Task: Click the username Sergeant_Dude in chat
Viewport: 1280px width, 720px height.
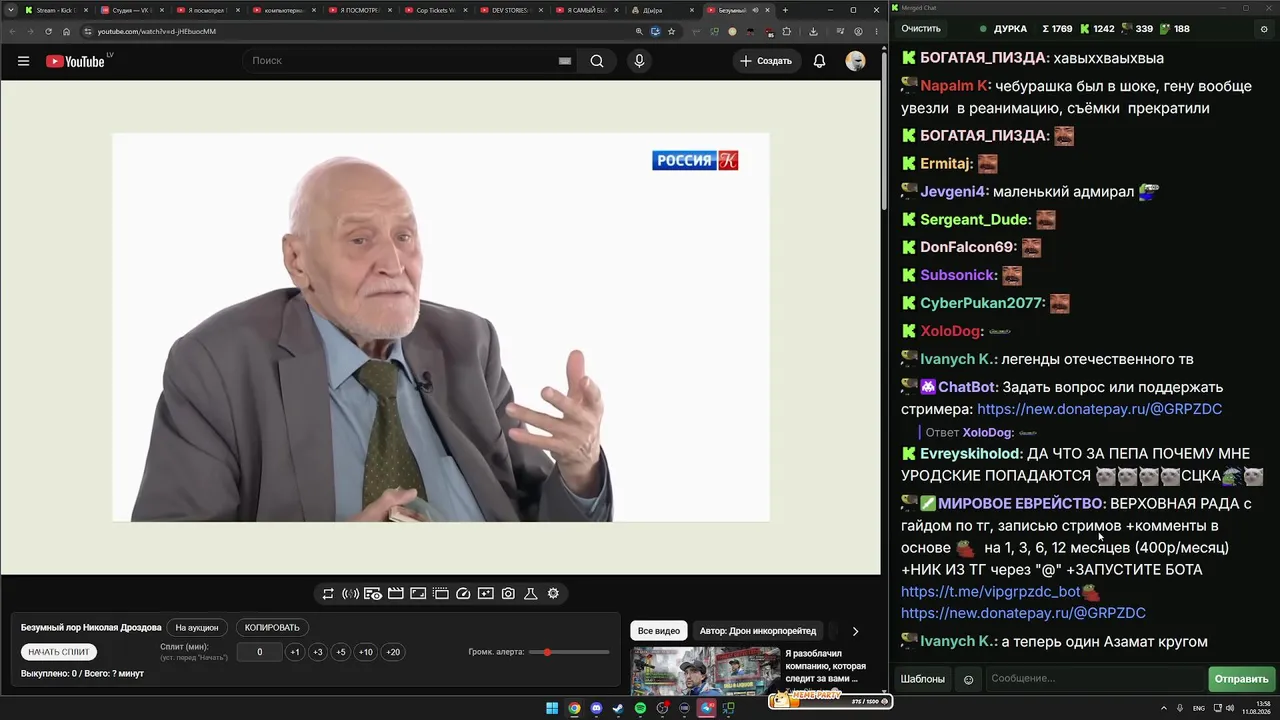Action: point(975,220)
